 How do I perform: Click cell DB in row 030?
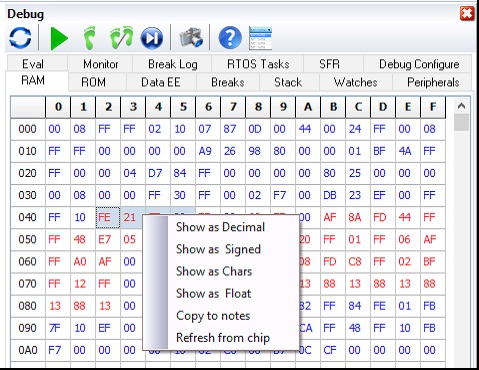tap(333, 195)
